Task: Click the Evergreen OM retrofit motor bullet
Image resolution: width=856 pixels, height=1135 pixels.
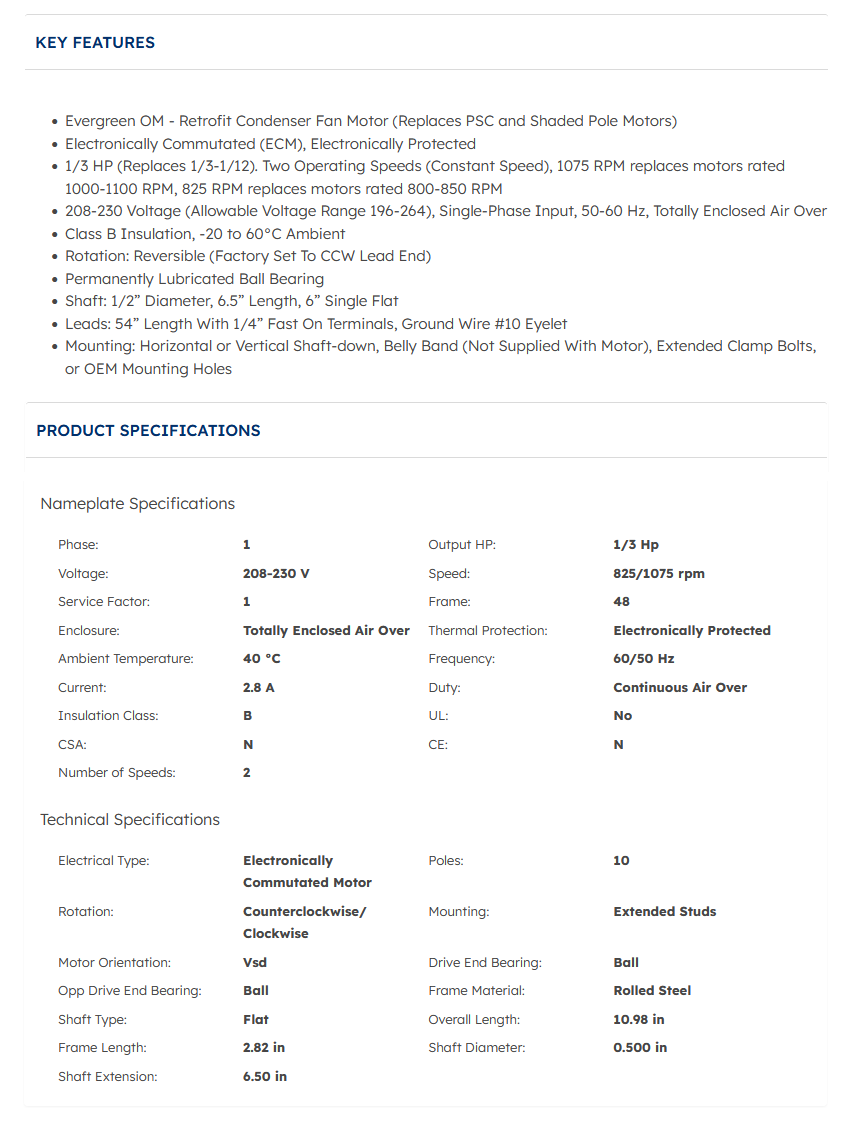Action: click(370, 121)
